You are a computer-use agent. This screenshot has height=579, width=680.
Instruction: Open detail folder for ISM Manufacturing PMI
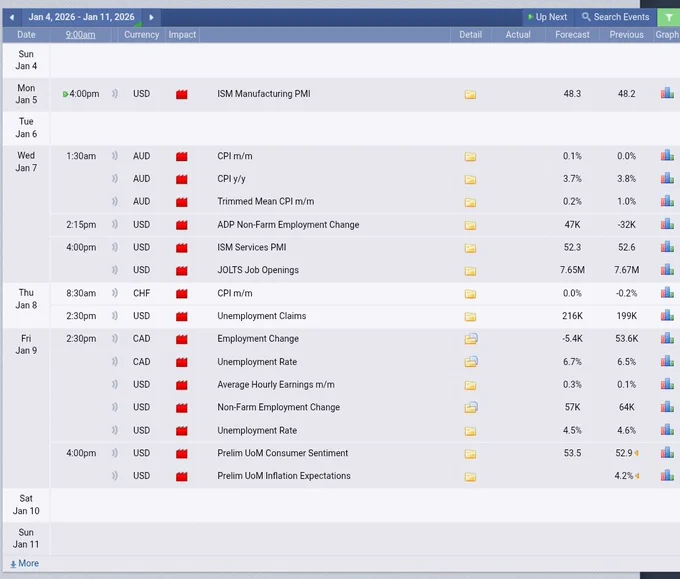click(x=470, y=94)
